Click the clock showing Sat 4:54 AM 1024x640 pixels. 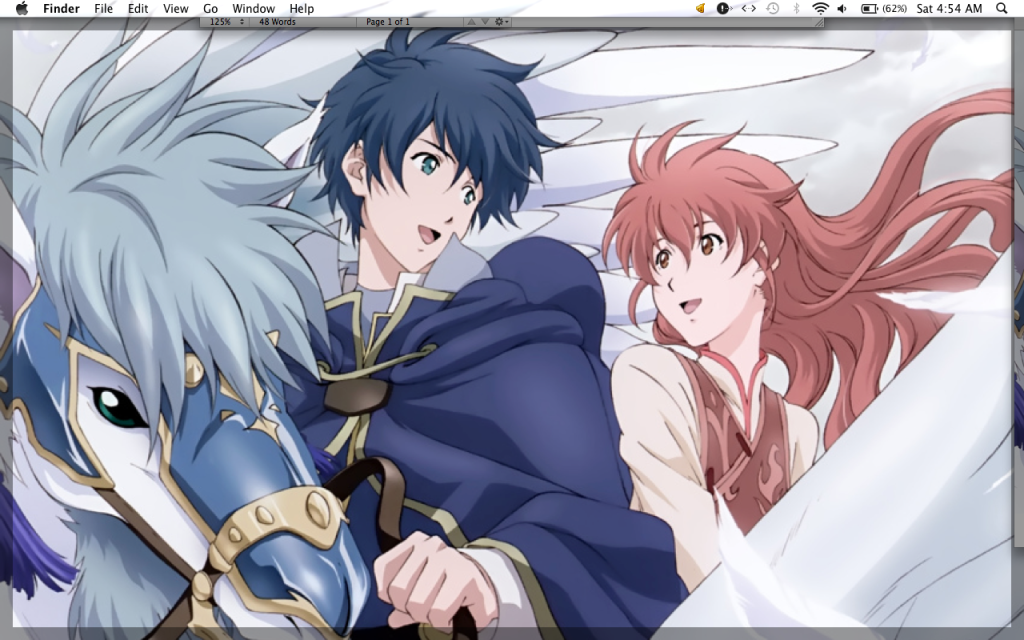(x=949, y=8)
